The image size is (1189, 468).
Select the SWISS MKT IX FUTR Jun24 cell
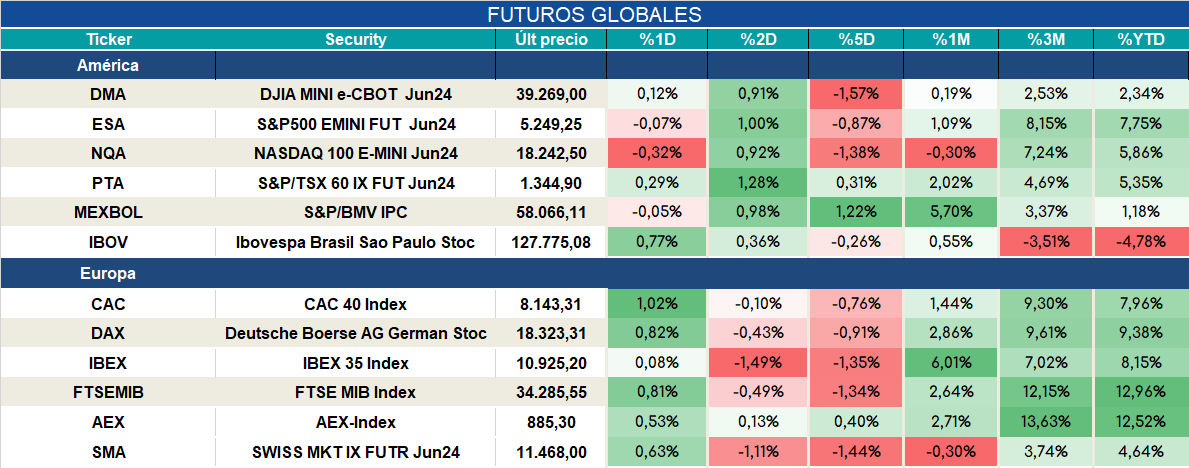point(356,453)
